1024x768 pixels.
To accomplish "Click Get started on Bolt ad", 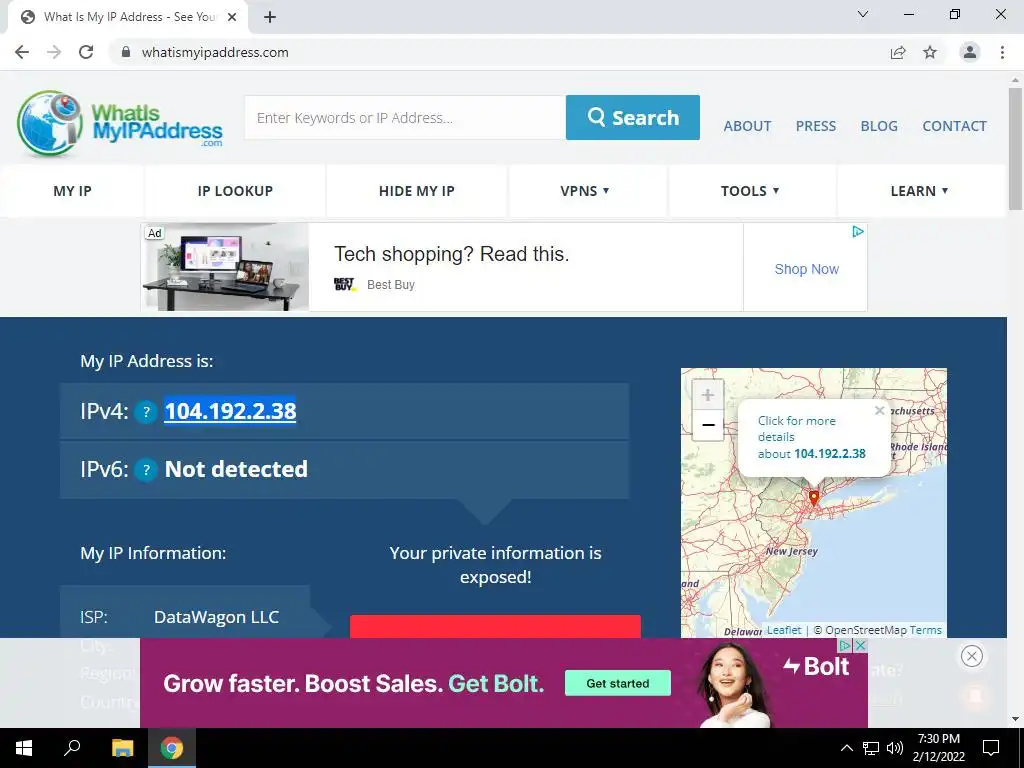I will [618, 683].
